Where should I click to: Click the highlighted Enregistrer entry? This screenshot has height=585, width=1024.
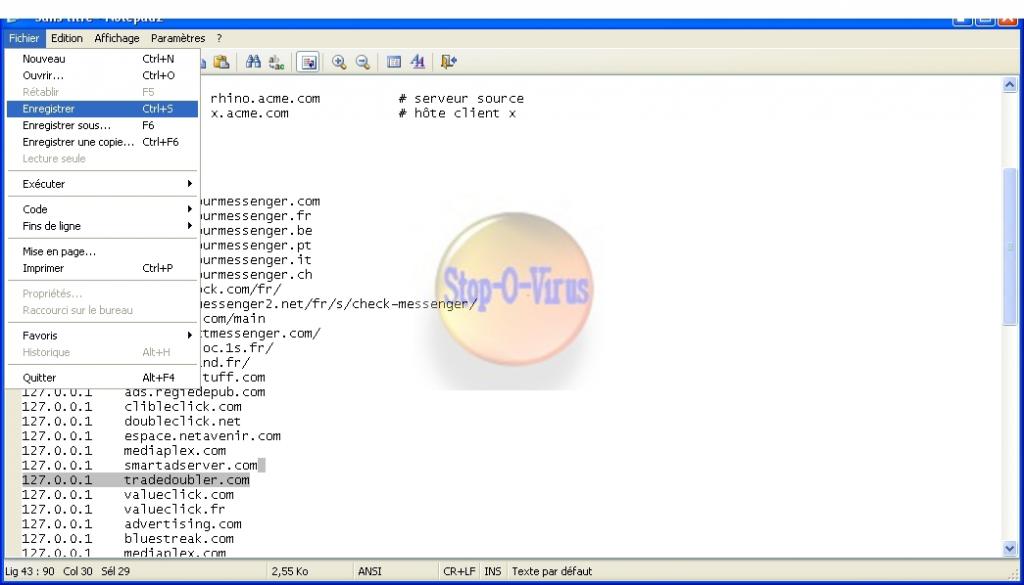tap(102, 108)
